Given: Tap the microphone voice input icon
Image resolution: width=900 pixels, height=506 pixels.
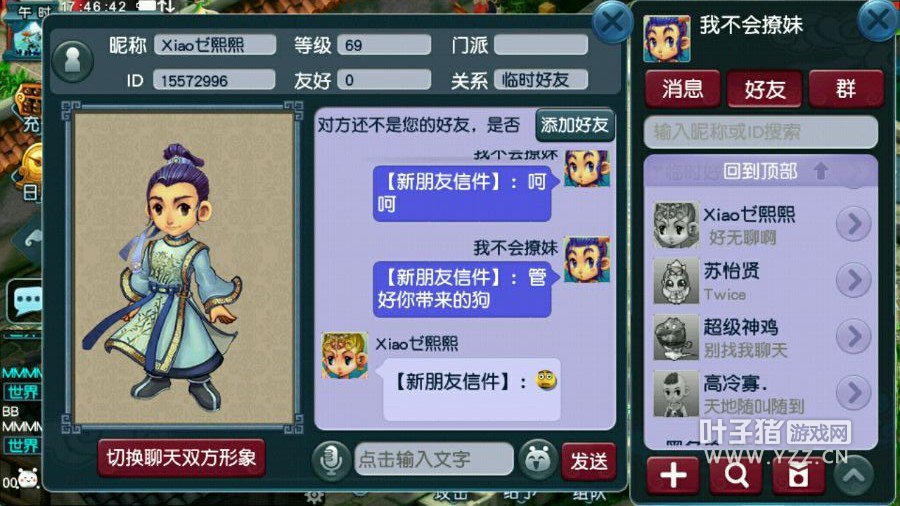Looking at the screenshot, I should click(331, 460).
